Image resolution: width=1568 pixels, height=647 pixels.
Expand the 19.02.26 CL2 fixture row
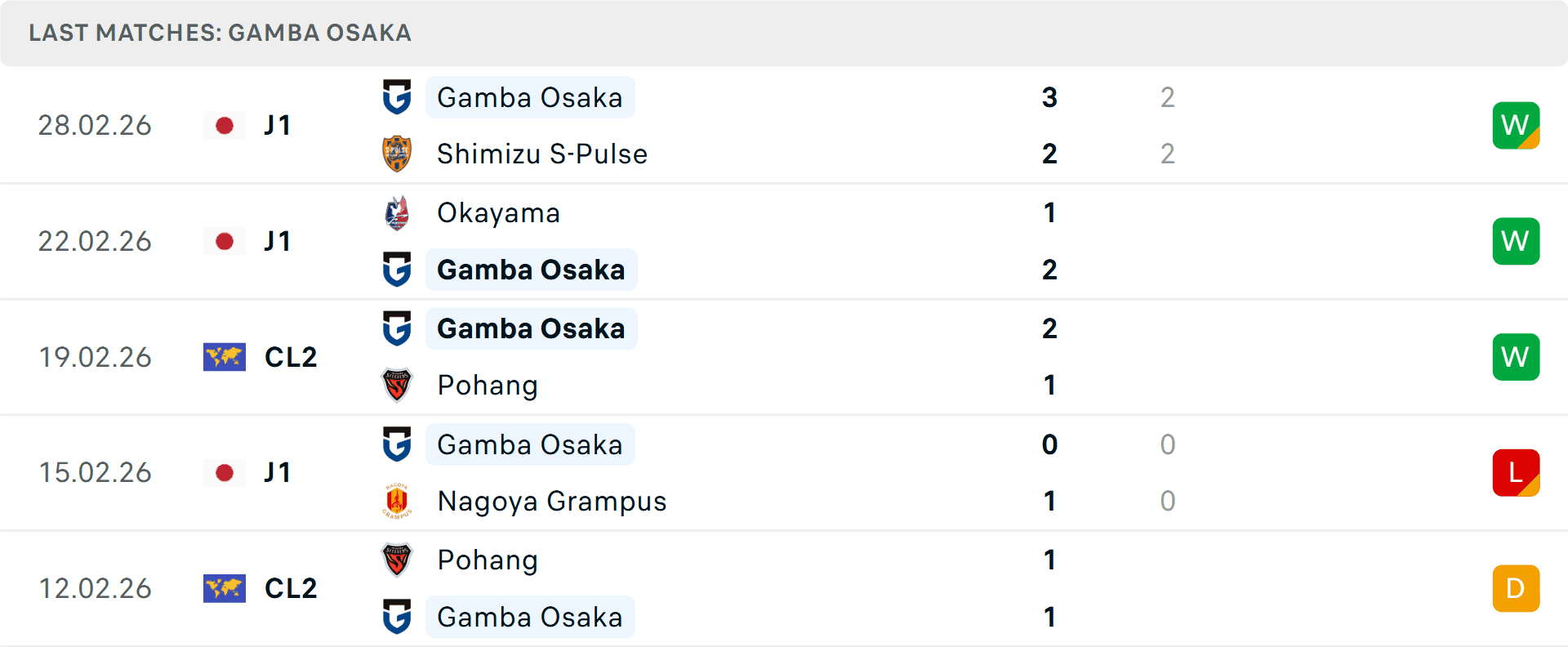pyautogui.click(x=784, y=356)
